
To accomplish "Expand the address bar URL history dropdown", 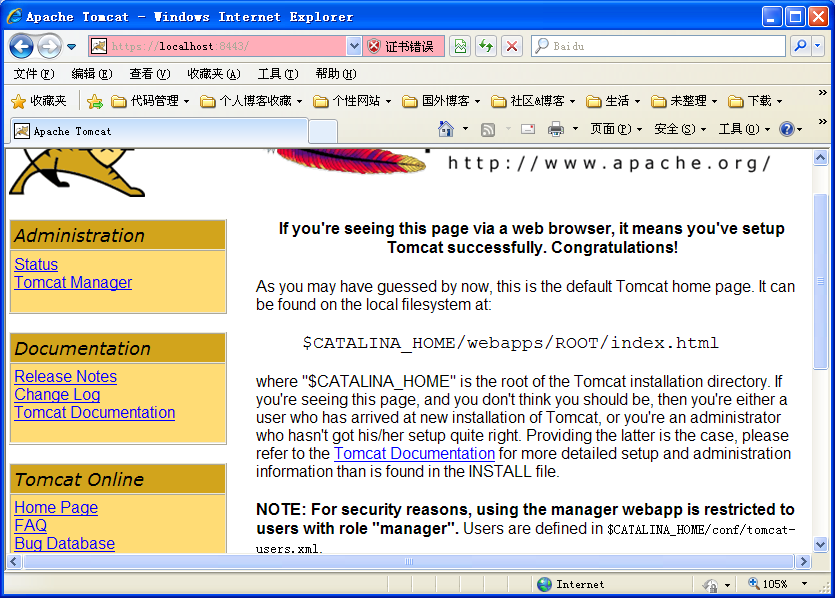I will point(354,46).
